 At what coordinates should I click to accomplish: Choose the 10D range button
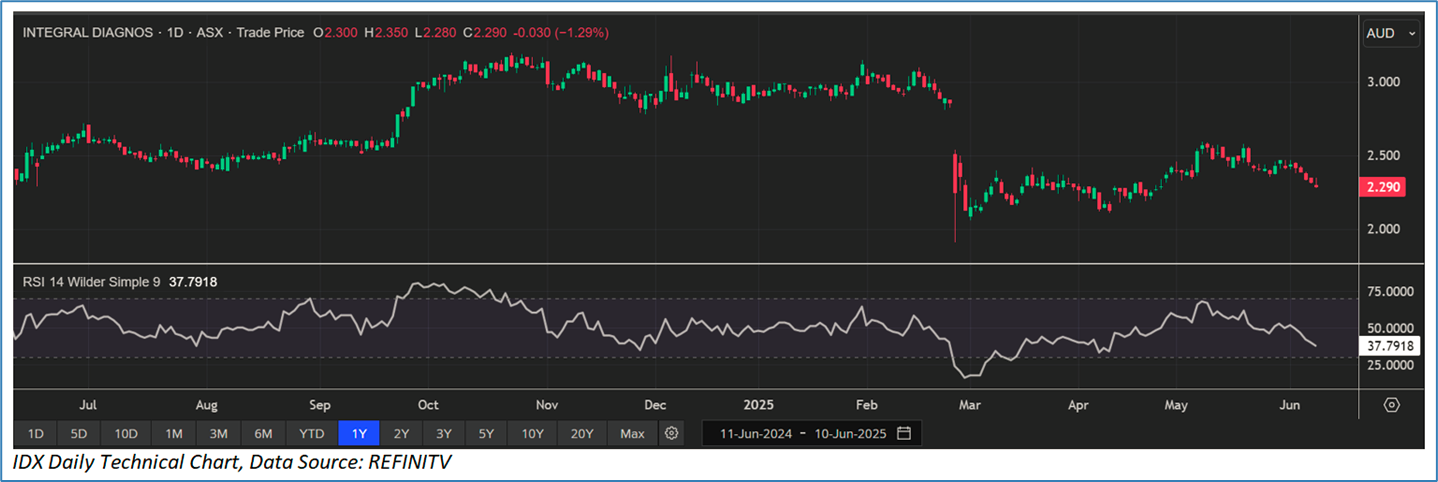126,434
